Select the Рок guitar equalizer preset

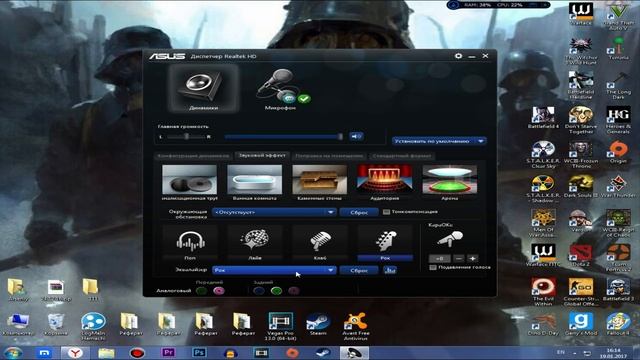click(385, 241)
